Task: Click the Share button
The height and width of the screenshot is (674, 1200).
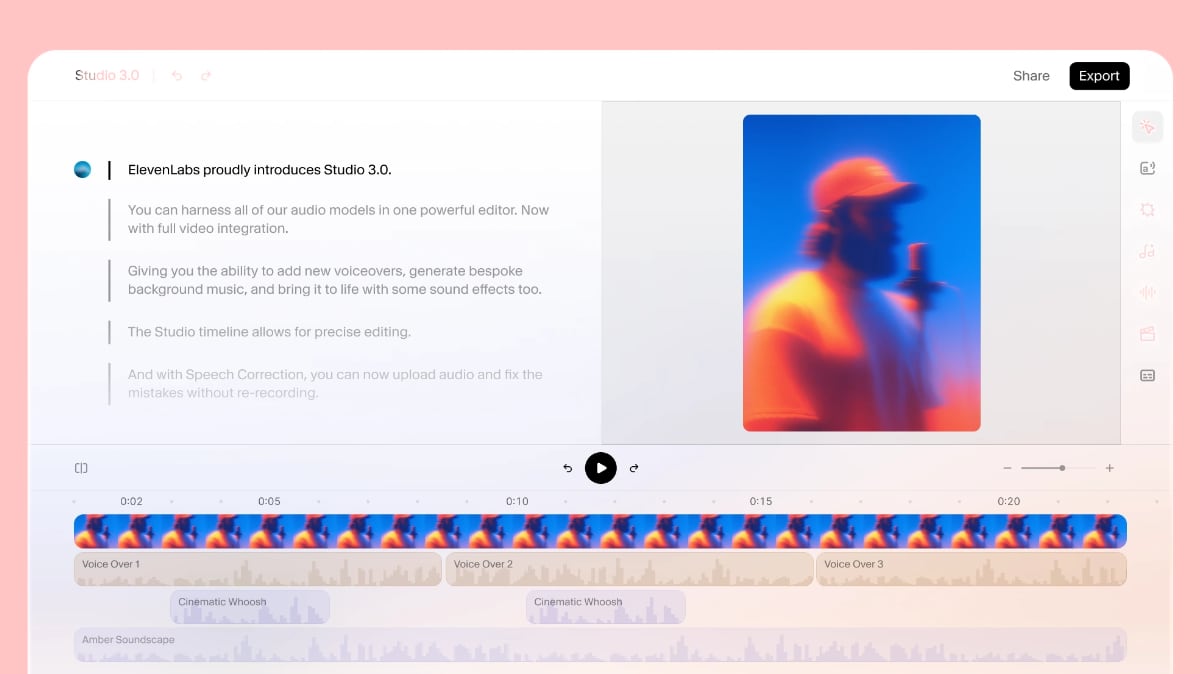Action: pos(1031,76)
